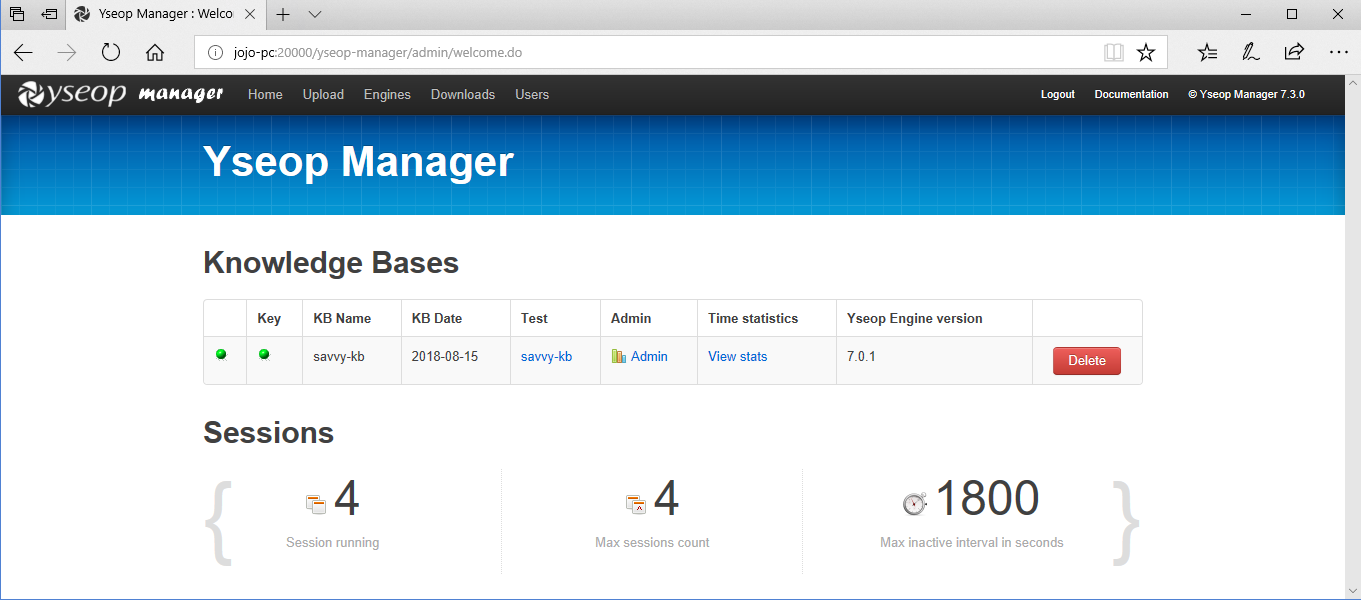The height and width of the screenshot is (600, 1361).
Task: Add this page to favorites star
Action: coord(1146,52)
